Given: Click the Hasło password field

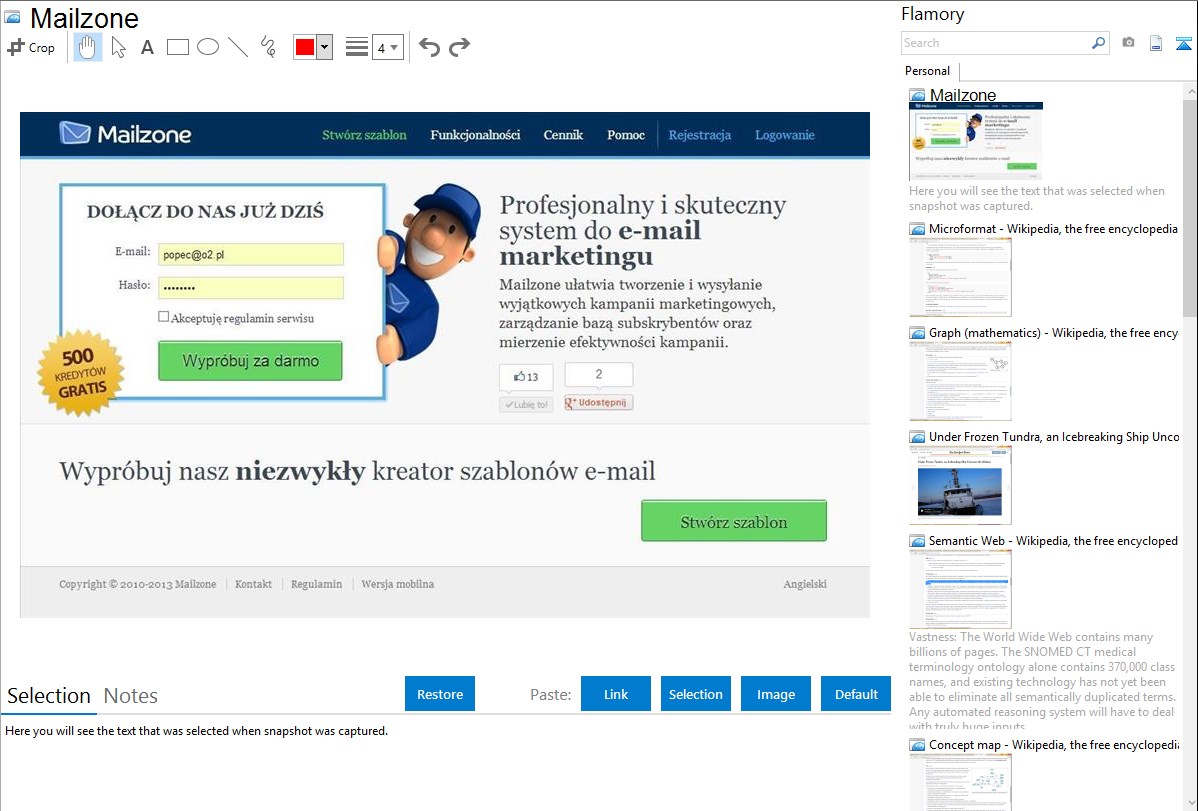Looking at the screenshot, I should click(x=251, y=287).
